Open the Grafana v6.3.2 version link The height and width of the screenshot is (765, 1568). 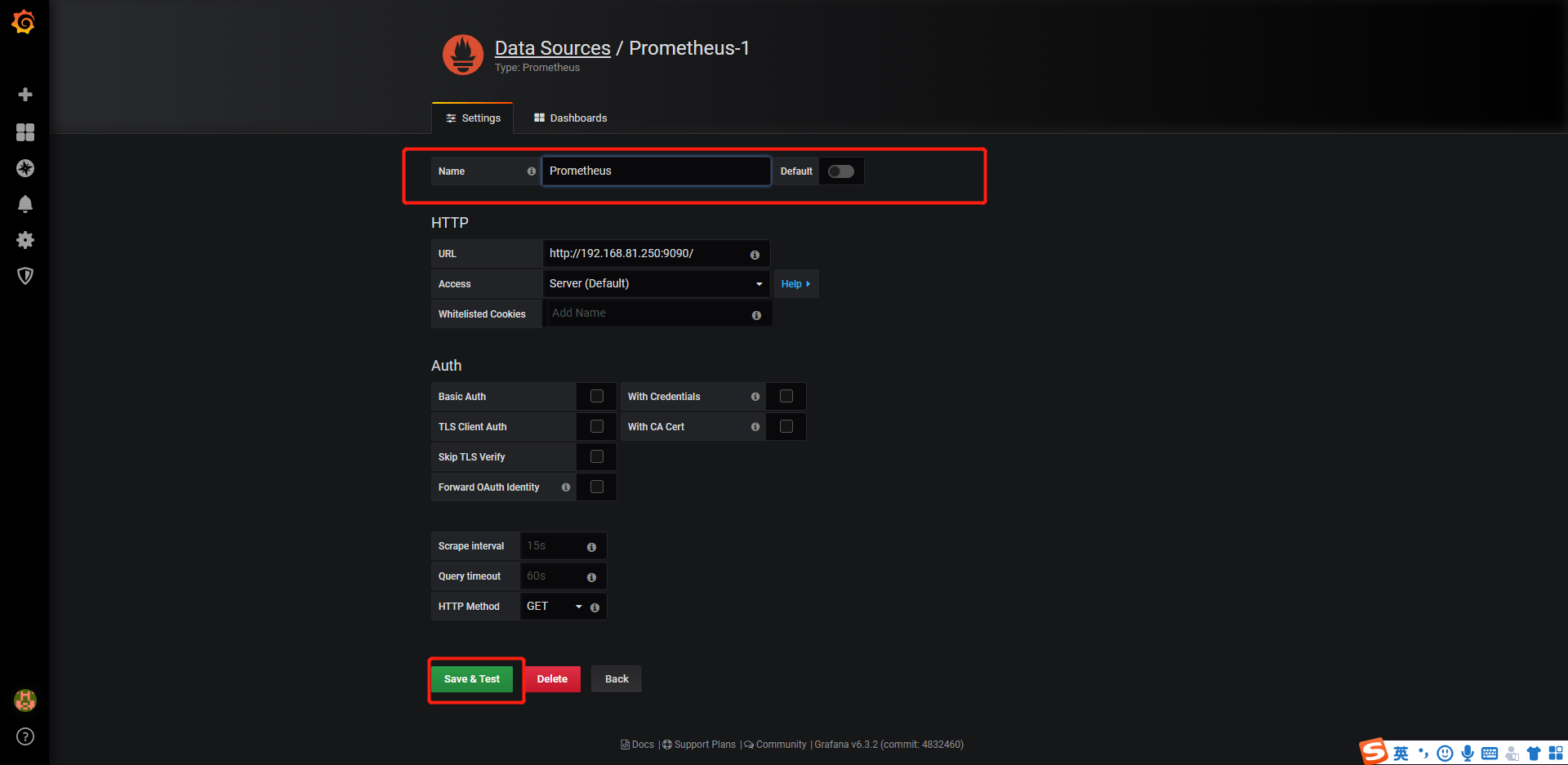click(x=889, y=745)
